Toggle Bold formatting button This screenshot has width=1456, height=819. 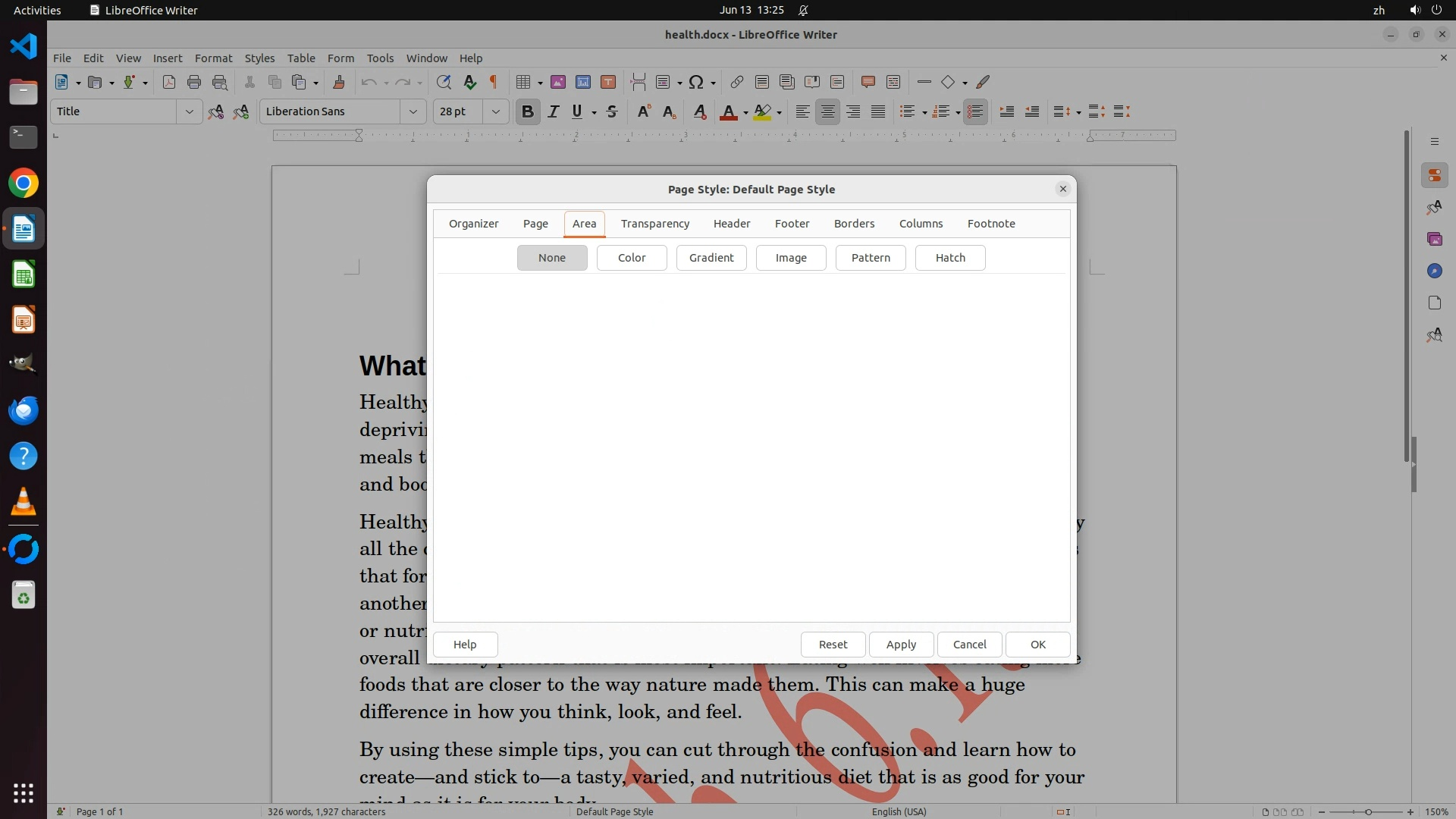coord(528,112)
